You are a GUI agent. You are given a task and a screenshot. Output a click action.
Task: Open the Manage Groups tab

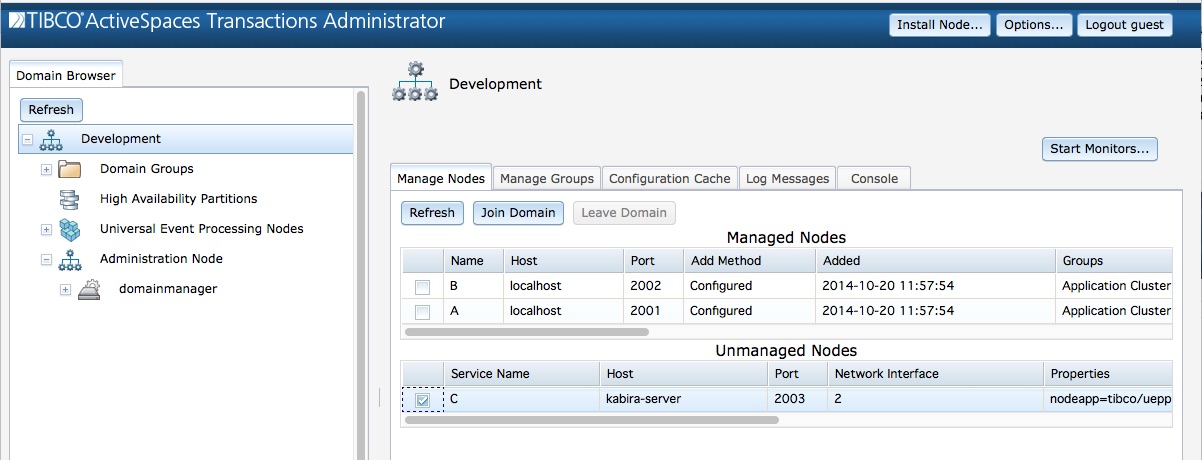click(547, 178)
